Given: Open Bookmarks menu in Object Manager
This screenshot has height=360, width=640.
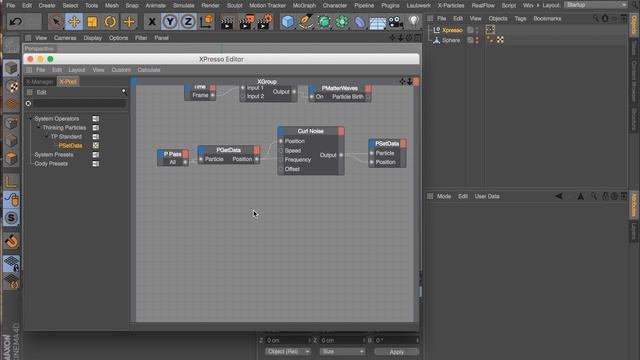Looking at the screenshot, I should (547, 18).
